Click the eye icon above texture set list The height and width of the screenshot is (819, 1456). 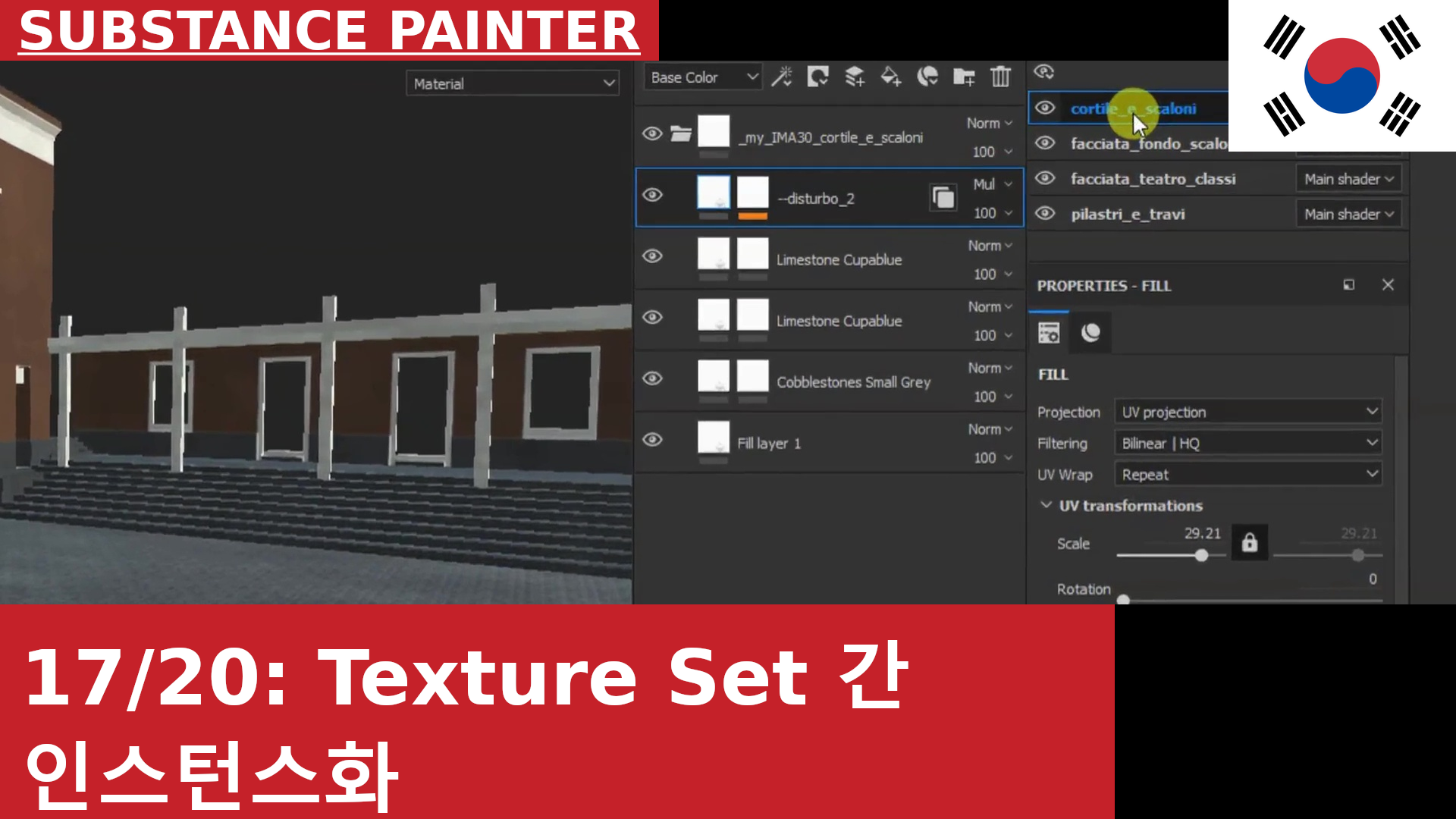tap(1044, 72)
